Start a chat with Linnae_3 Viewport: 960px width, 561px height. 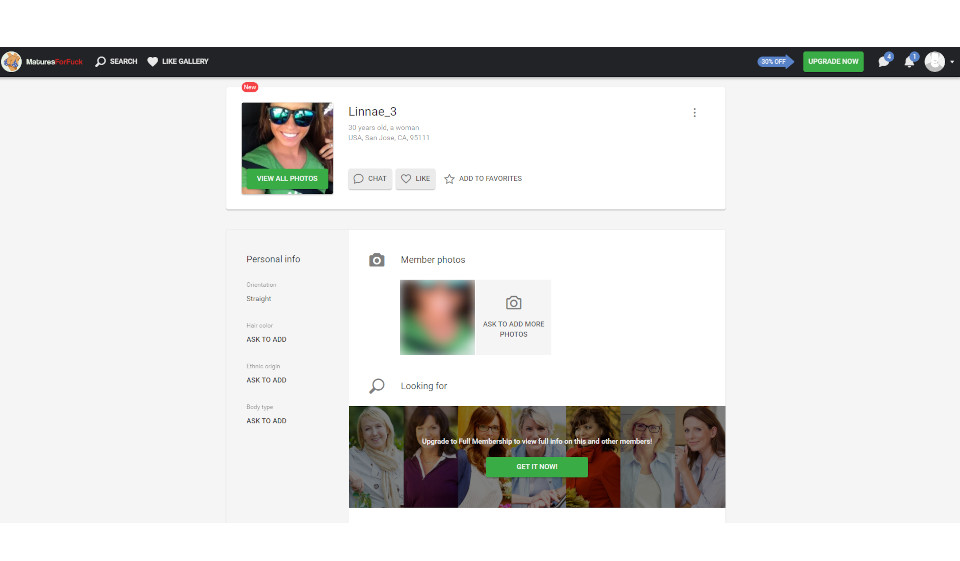pos(369,179)
